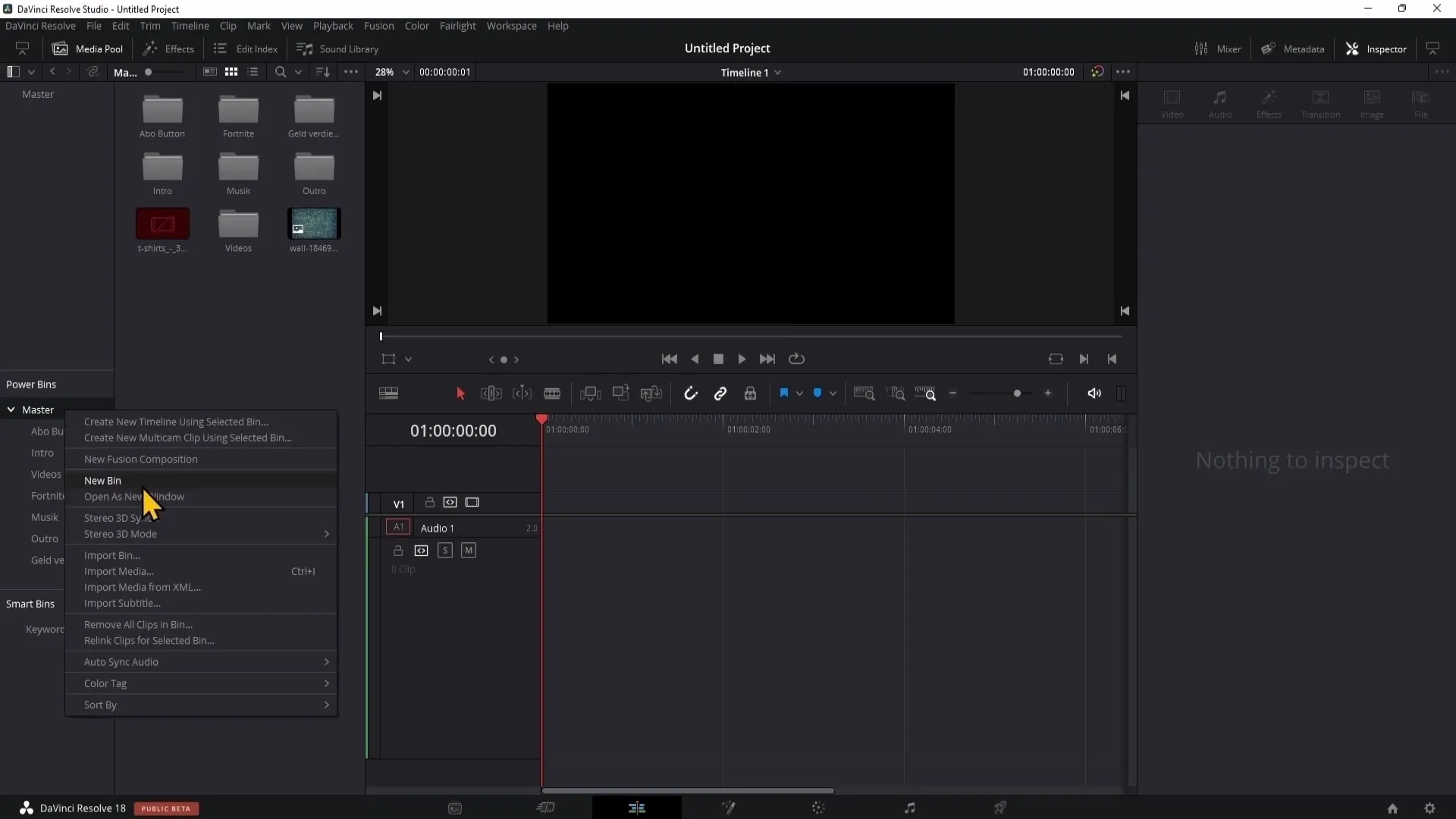Lock the V1 video track
This screenshot has width=1456, height=819.
click(429, 503)
